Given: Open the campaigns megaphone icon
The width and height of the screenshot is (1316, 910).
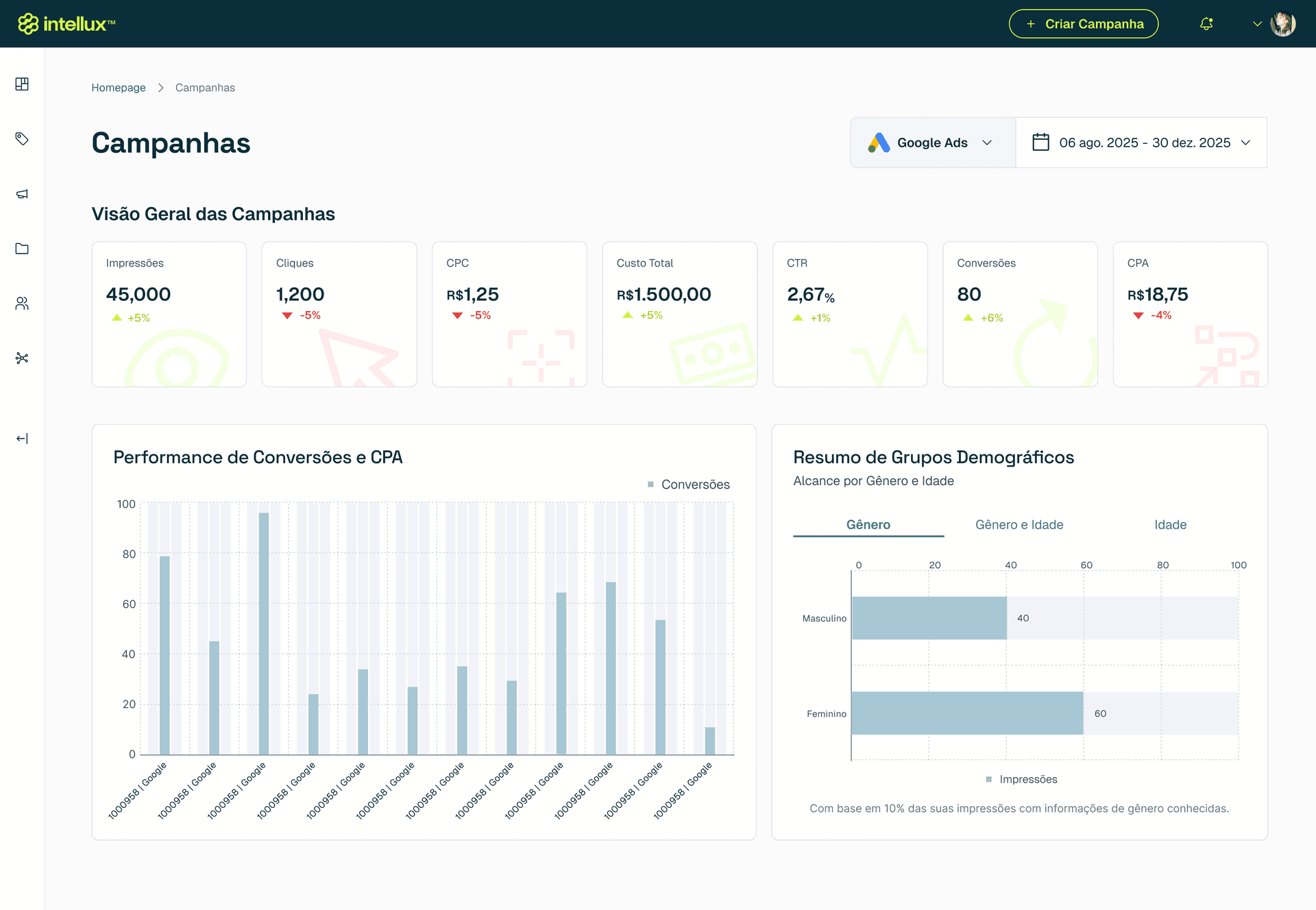Looking at the screenshot, I should pos(22,193).
